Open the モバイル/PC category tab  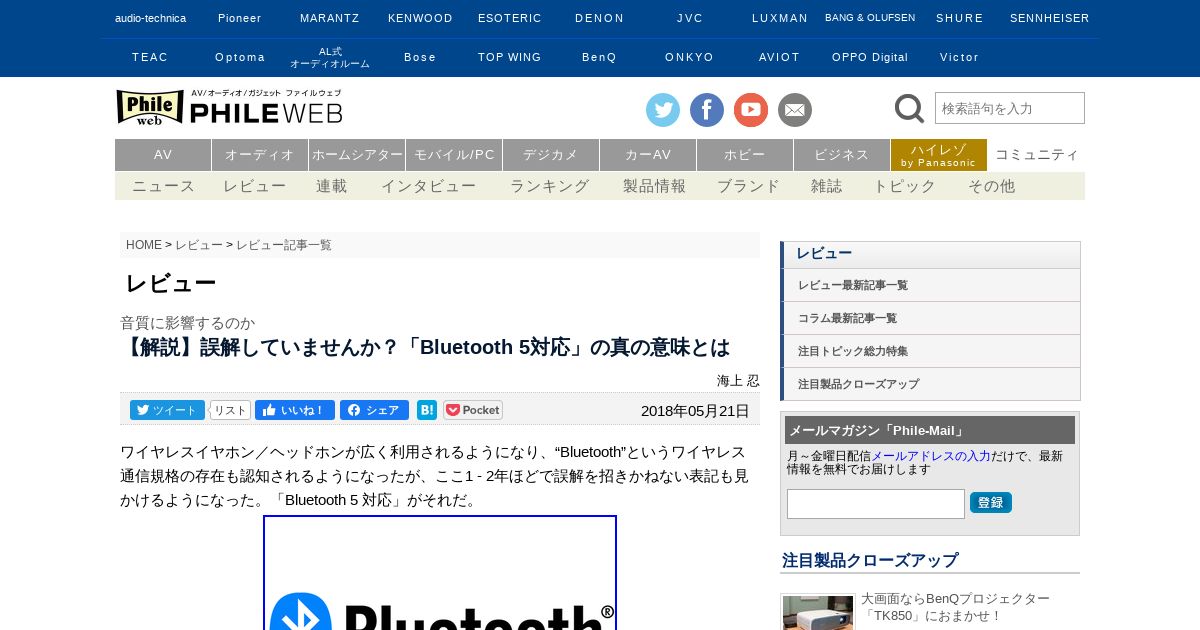(x=454, y=155)
